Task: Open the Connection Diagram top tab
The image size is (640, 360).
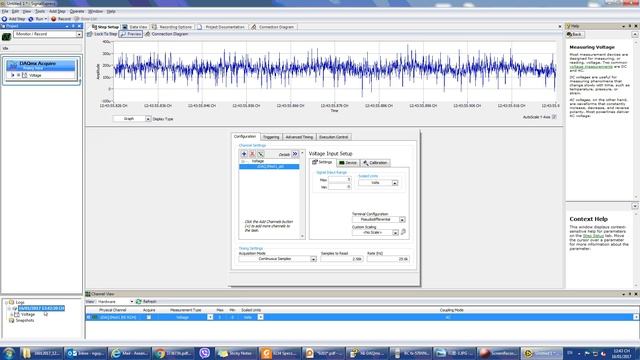Action: 273,27
